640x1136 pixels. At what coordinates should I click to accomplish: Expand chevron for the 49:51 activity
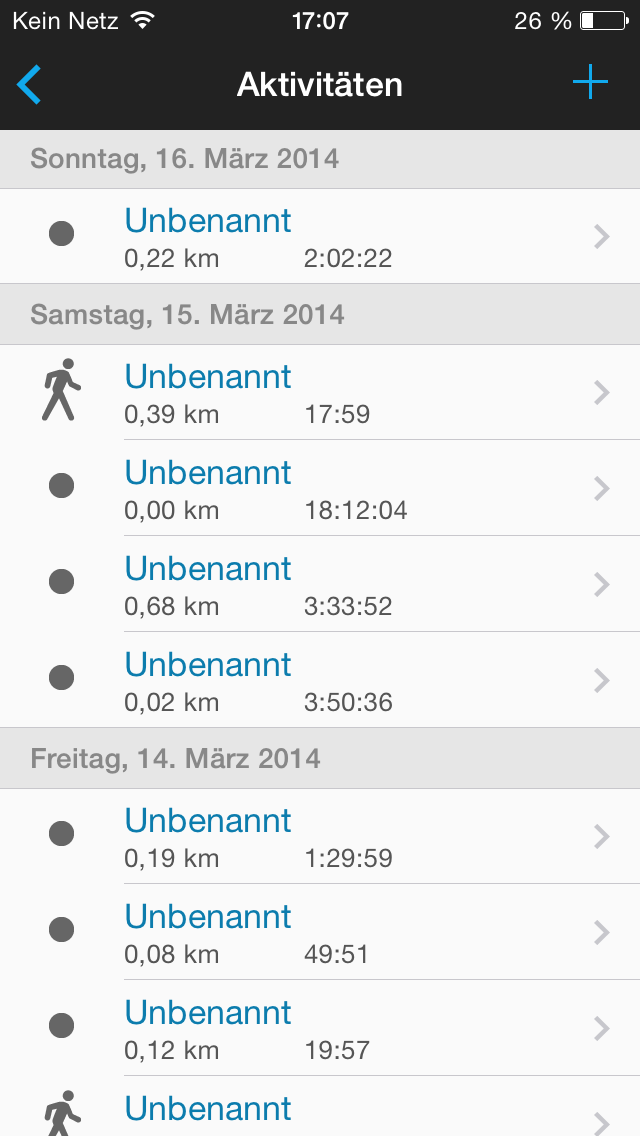tap(601, 932)
